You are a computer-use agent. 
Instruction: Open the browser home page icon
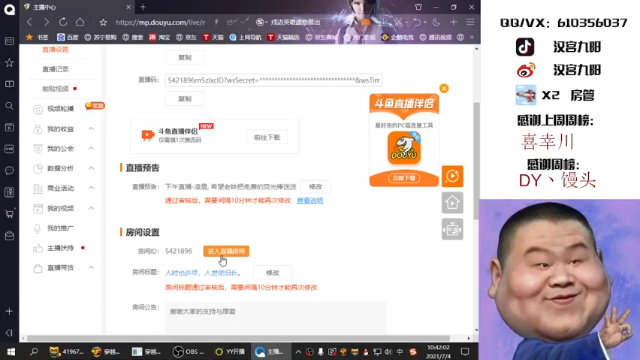[x=80, y=22]
